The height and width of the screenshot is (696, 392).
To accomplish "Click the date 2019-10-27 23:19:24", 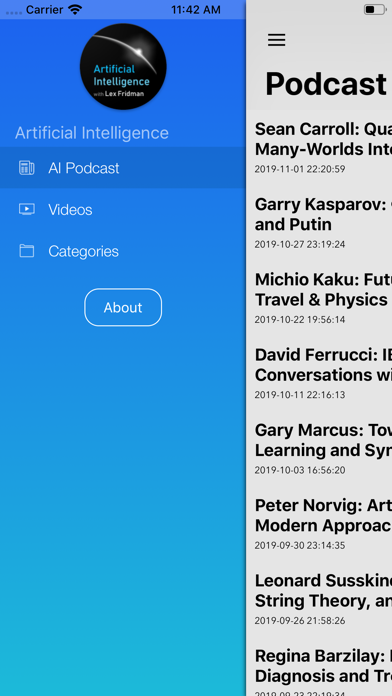I will click(300, 245).
